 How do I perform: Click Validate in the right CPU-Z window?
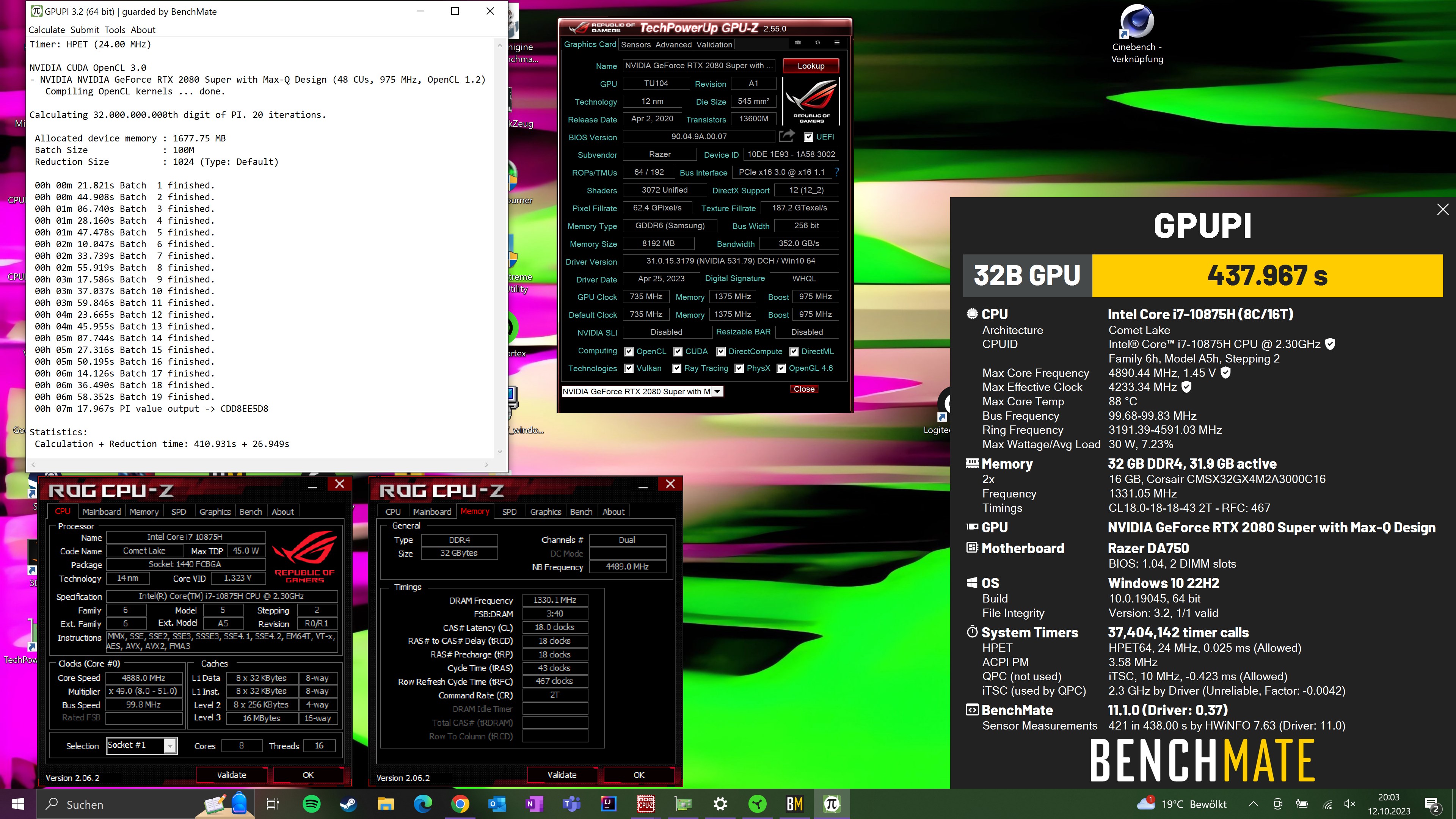pos(562,775)
